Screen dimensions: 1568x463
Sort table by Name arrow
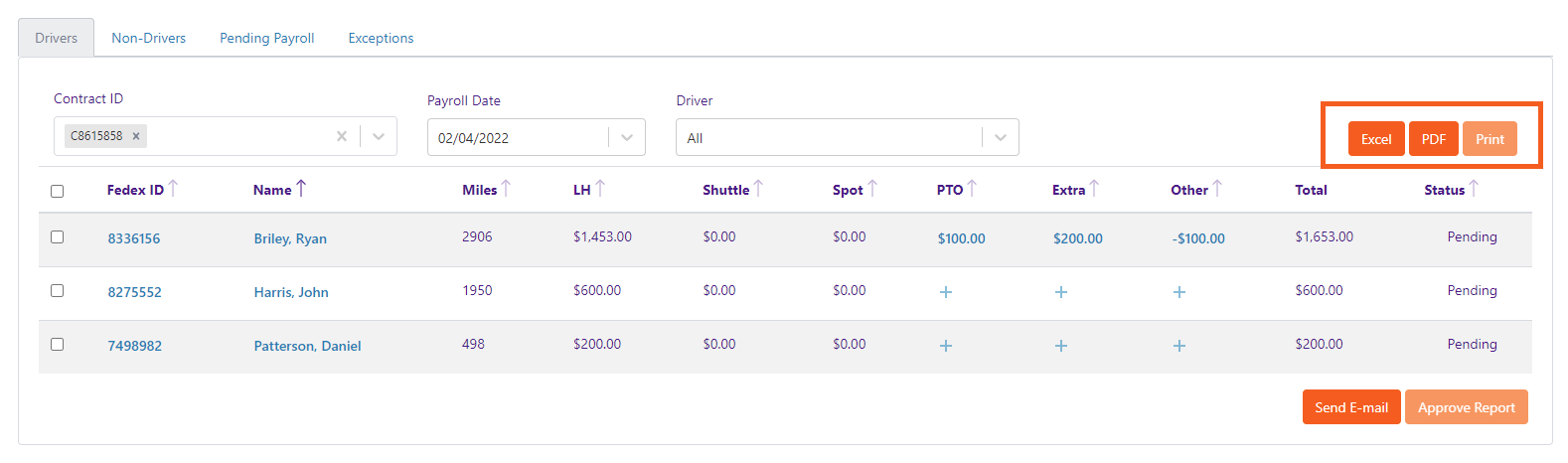(x=301, y=188)
